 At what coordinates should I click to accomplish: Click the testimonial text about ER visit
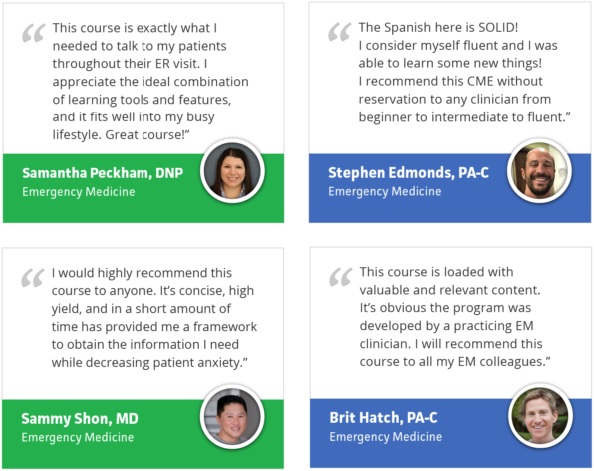point(150,81)
